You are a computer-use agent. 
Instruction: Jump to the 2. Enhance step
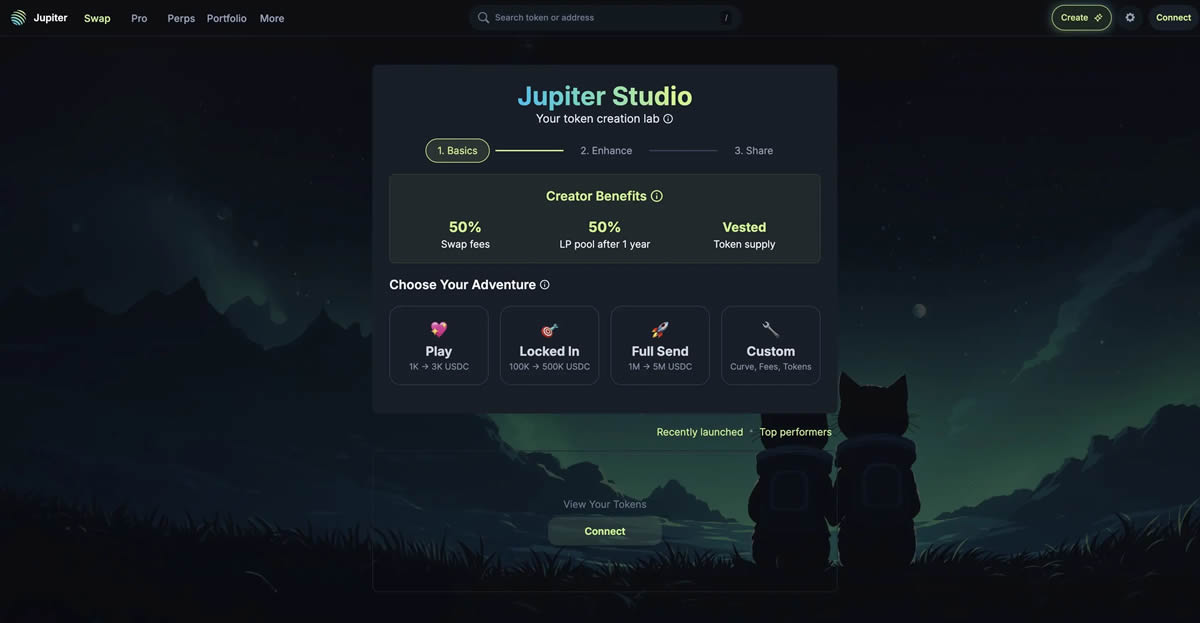pos(606,151)
